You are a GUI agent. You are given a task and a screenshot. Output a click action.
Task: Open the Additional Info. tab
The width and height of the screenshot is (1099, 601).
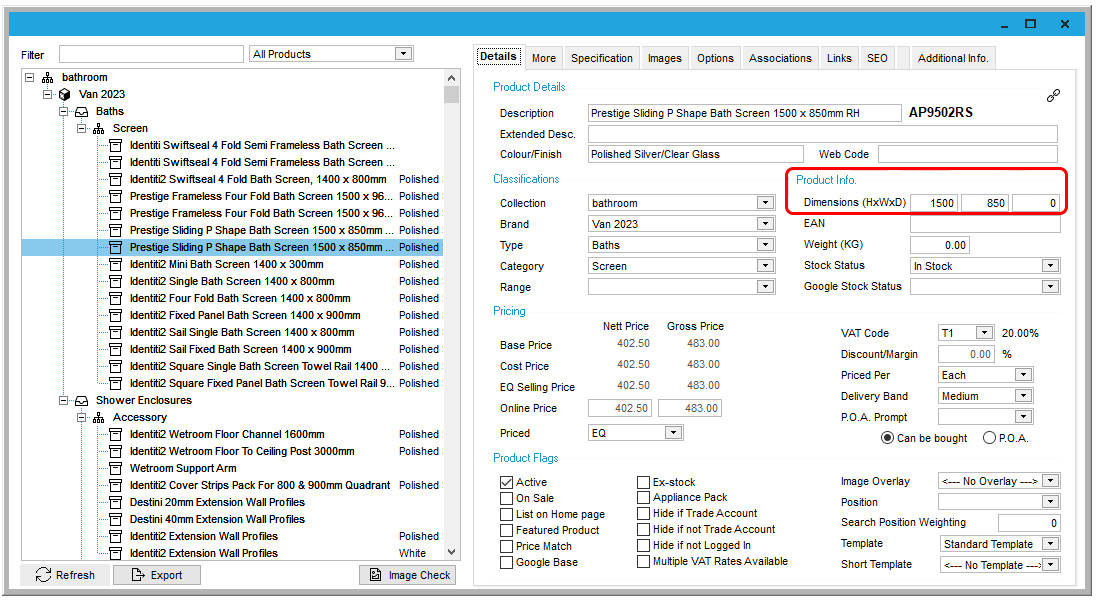(953, 58)
